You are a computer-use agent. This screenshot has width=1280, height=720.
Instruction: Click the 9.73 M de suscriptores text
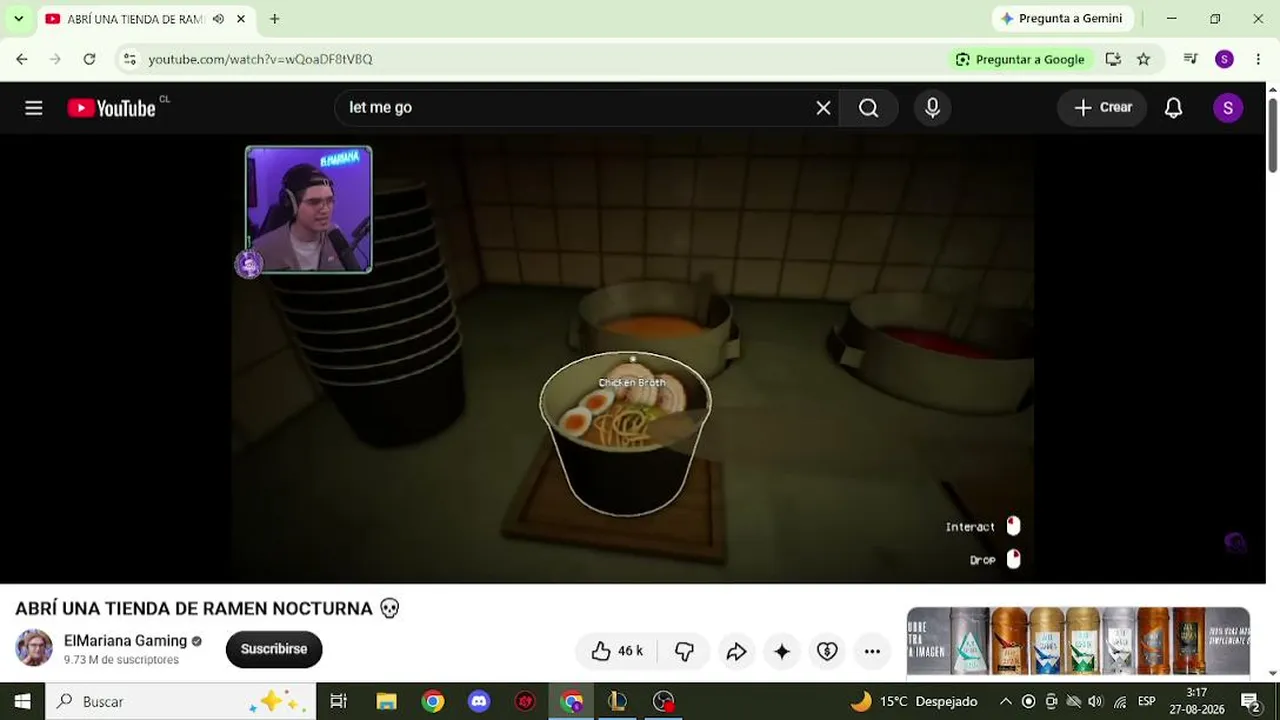pyautogui.click(x=122, y=660)
